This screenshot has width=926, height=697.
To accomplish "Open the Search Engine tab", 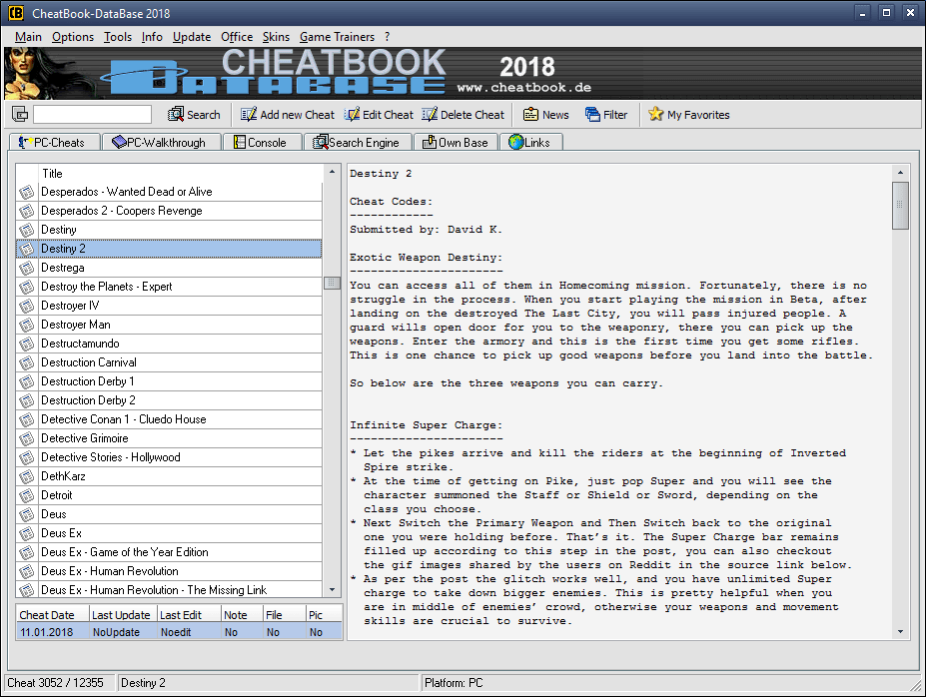I will tap(357, 142).
